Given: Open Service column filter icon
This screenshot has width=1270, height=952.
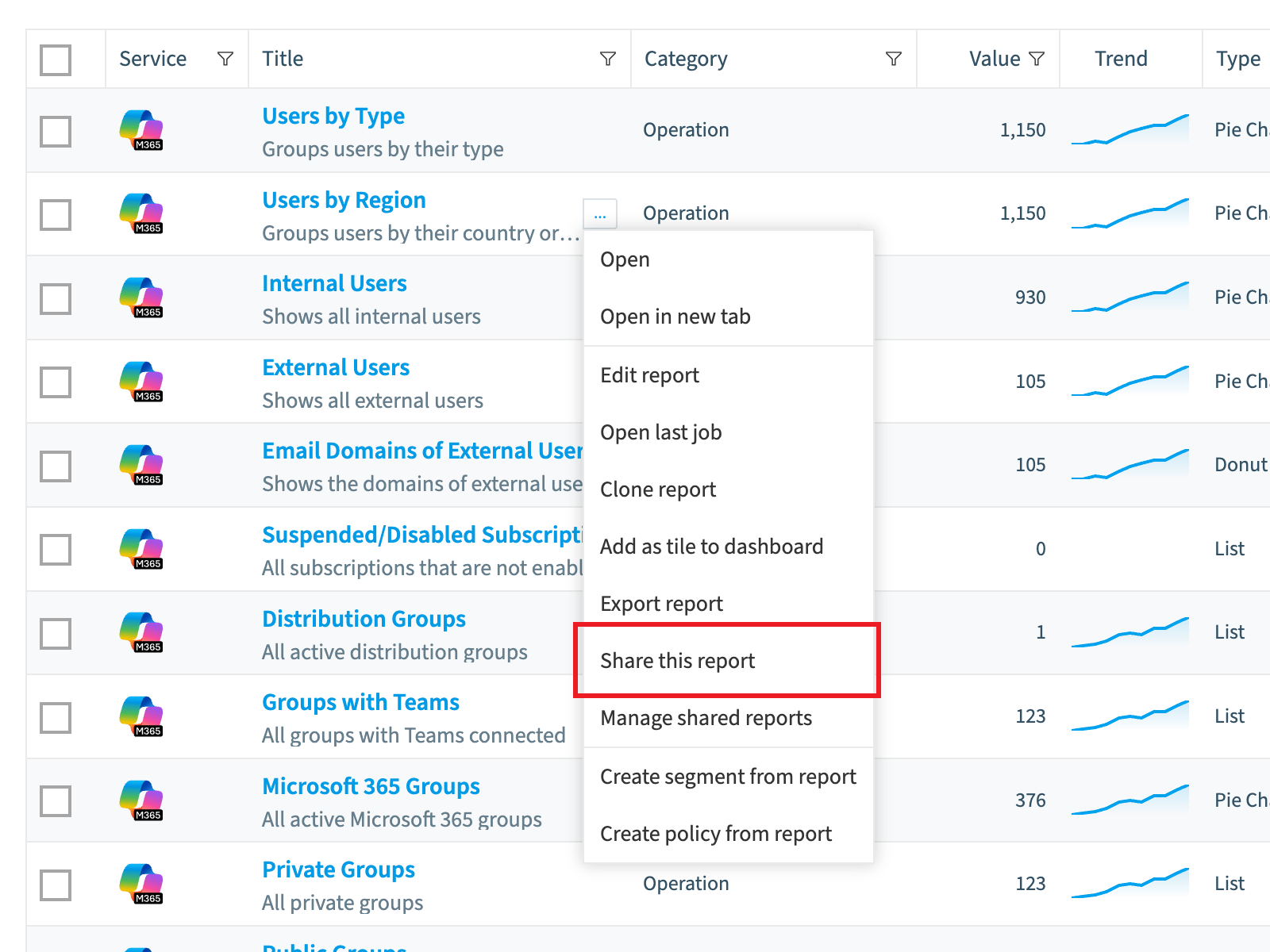Looking at the screenshot, I should pos(225,59).
